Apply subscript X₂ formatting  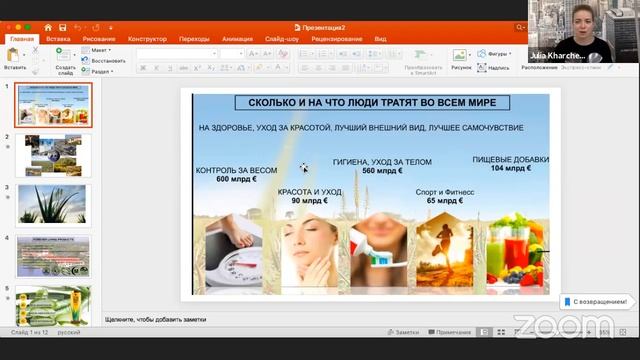click(211, 68)
